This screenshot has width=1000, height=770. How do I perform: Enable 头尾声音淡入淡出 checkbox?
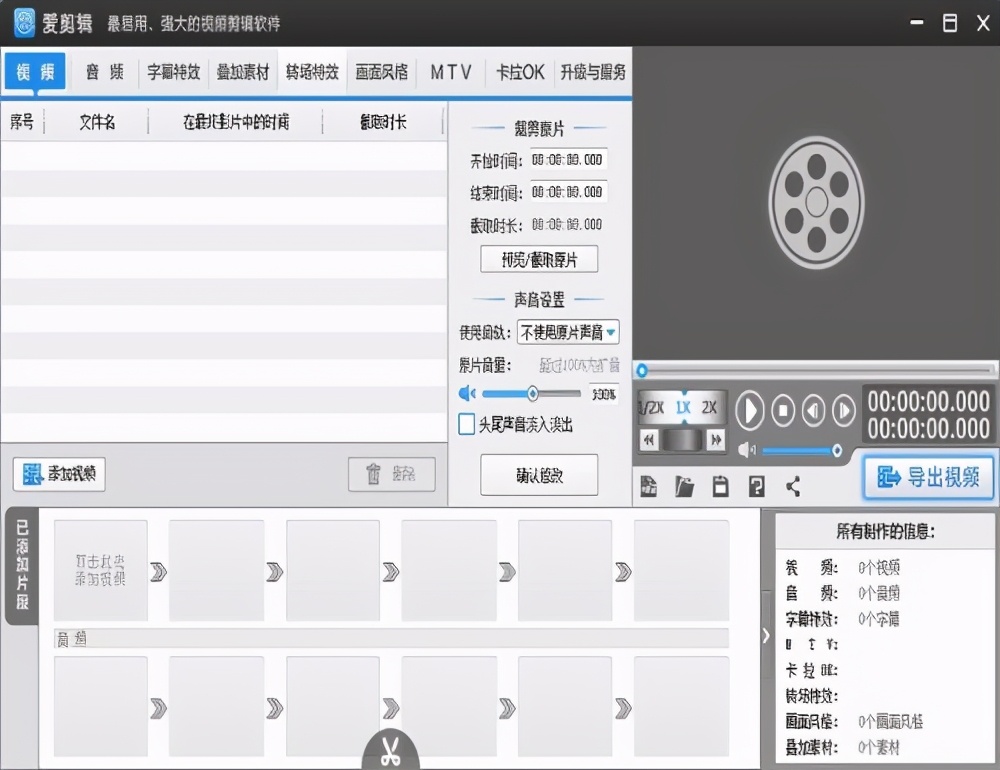point(466,424)
